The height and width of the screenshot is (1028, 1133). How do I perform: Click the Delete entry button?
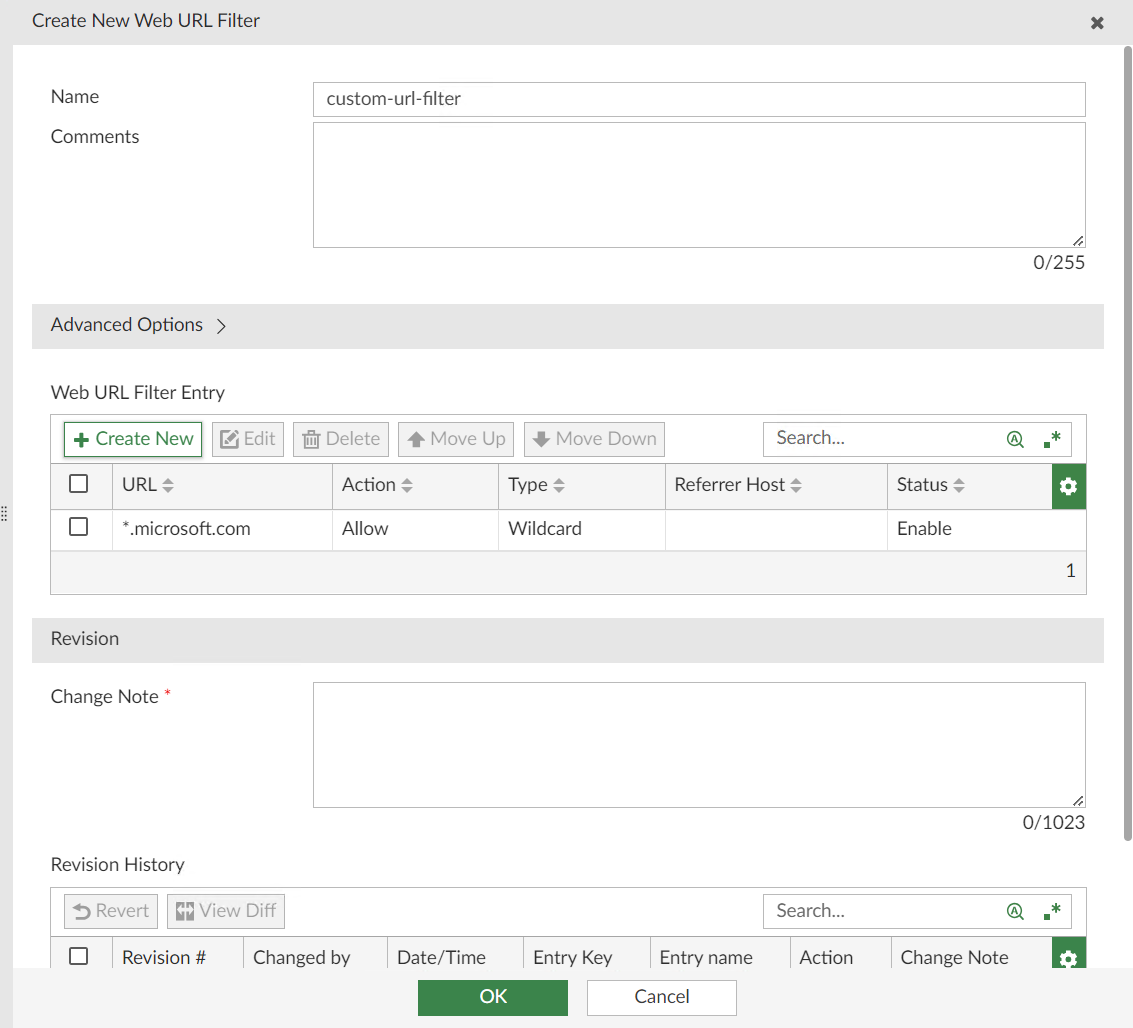point(341,439)
